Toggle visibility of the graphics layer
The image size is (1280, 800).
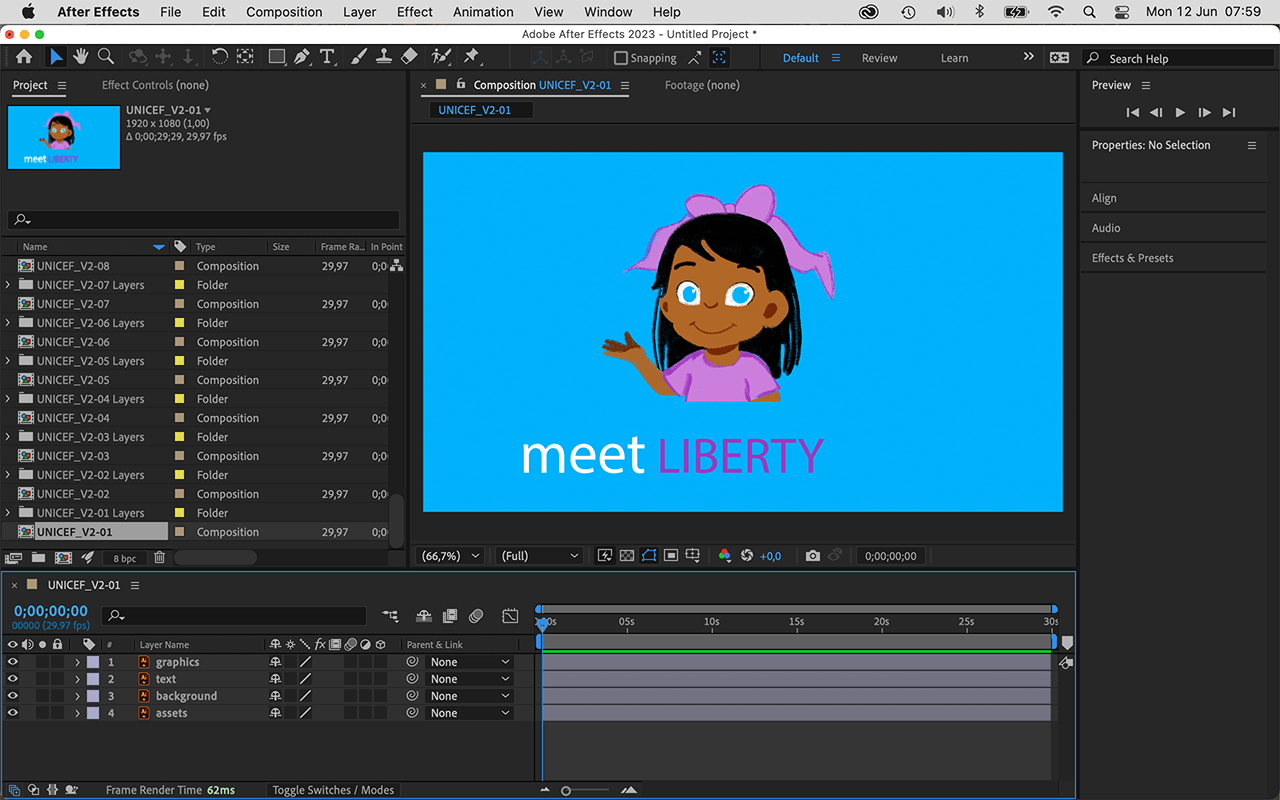[13, 661]
